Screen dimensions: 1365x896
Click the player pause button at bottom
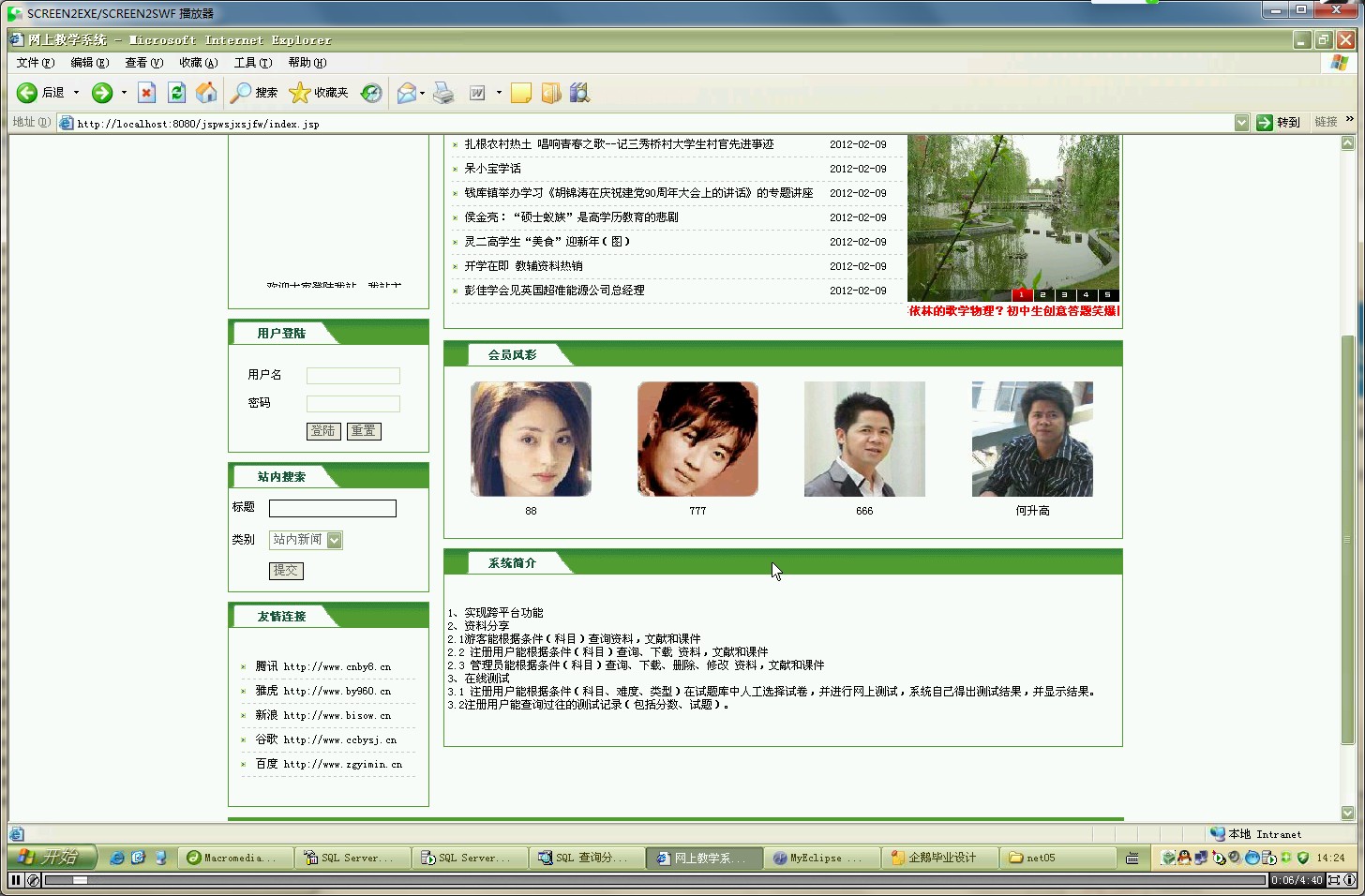pyautogui.click(x=16, y=880)
